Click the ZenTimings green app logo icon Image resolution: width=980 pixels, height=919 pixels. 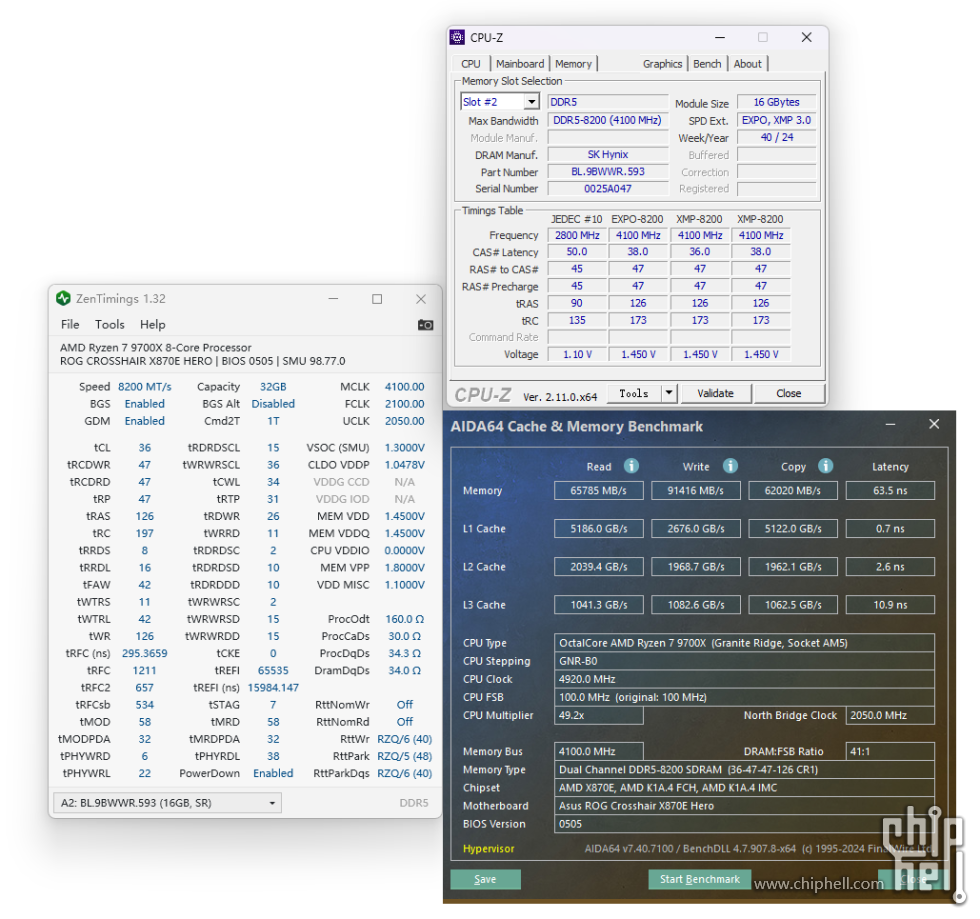click(x=63, y=298)
